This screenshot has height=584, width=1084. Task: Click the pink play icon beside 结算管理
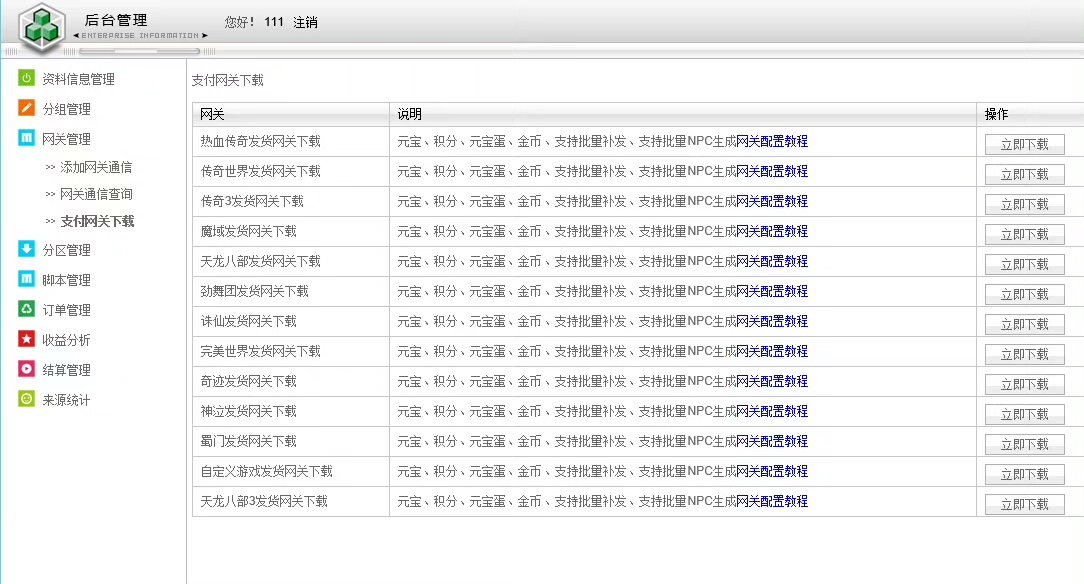click(x=26, y=369)
